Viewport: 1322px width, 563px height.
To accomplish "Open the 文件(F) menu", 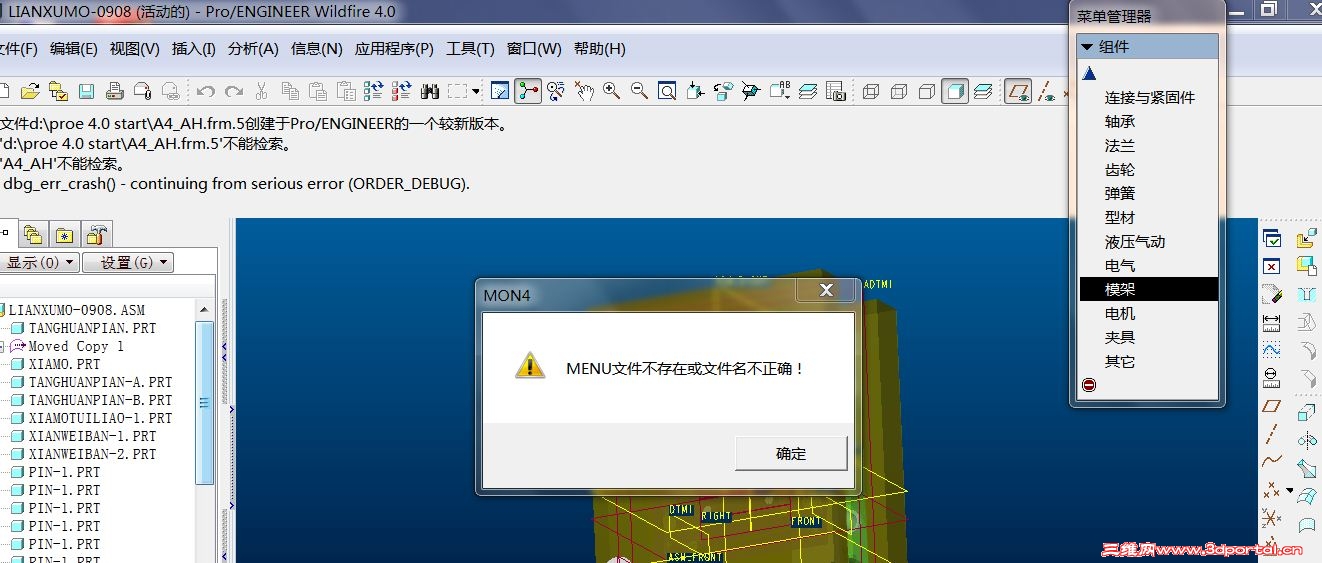I will [17, 48].
